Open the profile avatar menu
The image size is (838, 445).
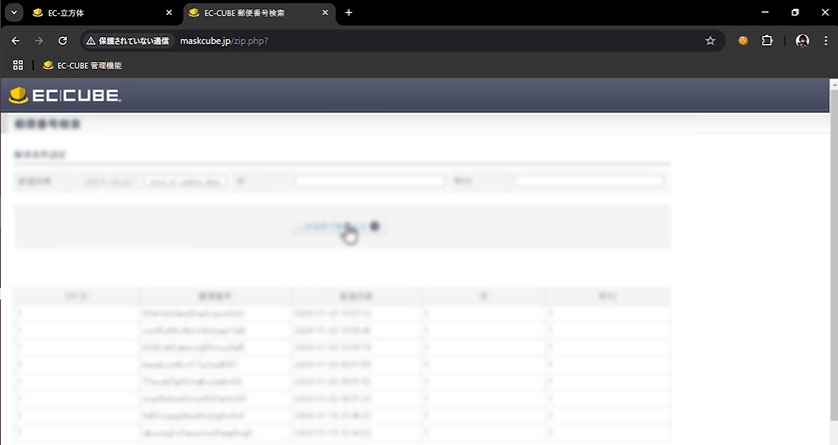(x=802, y=41)
